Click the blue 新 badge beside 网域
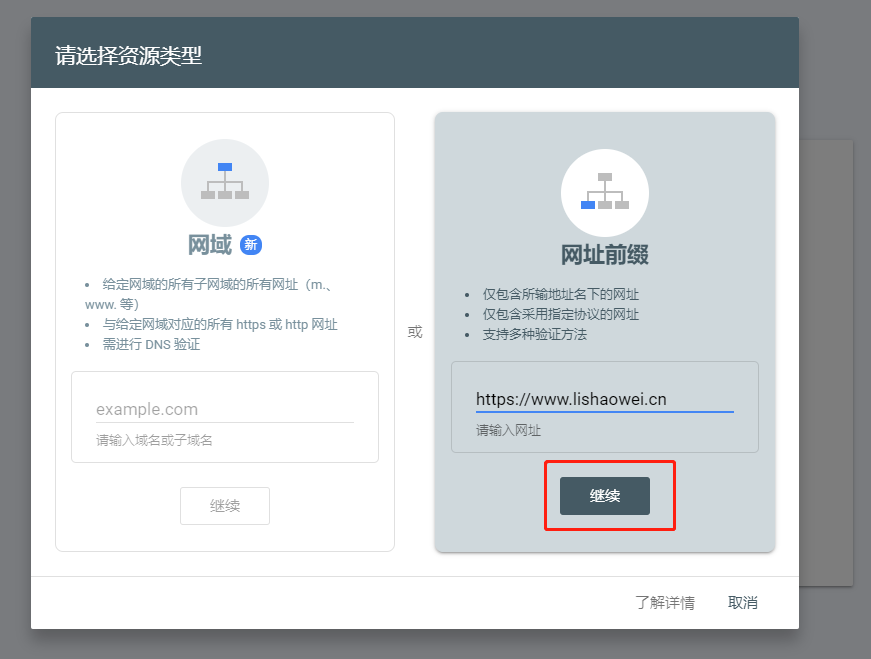The image size is (871, 659). click(x=252, y=244)
